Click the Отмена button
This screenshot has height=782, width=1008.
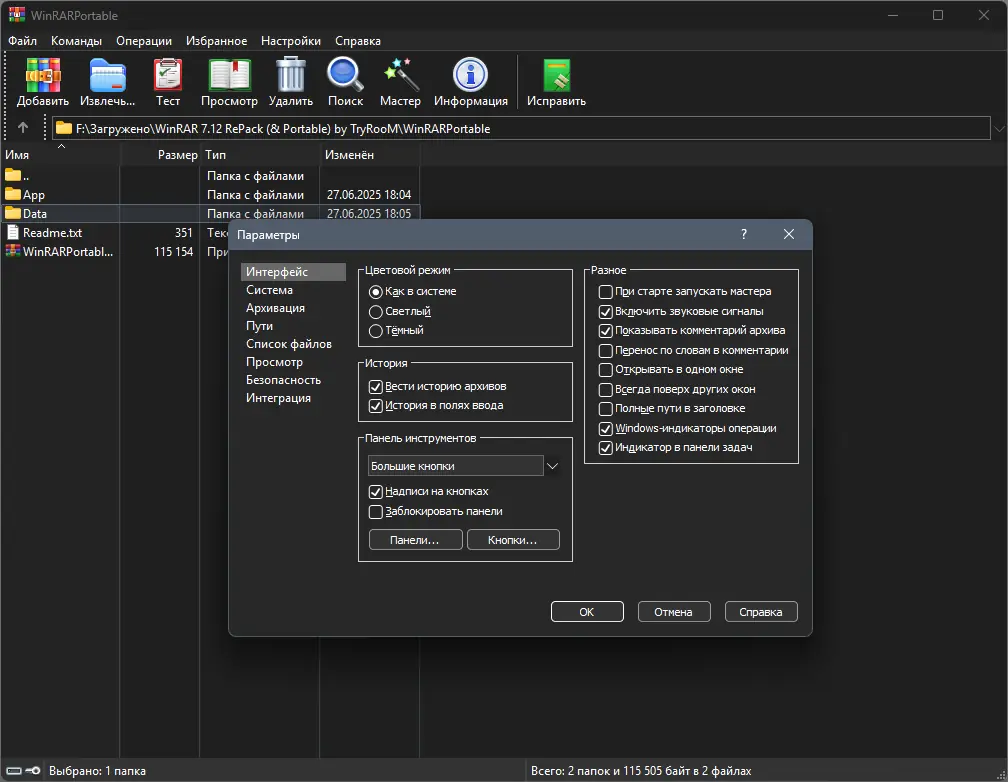[674, 612]
